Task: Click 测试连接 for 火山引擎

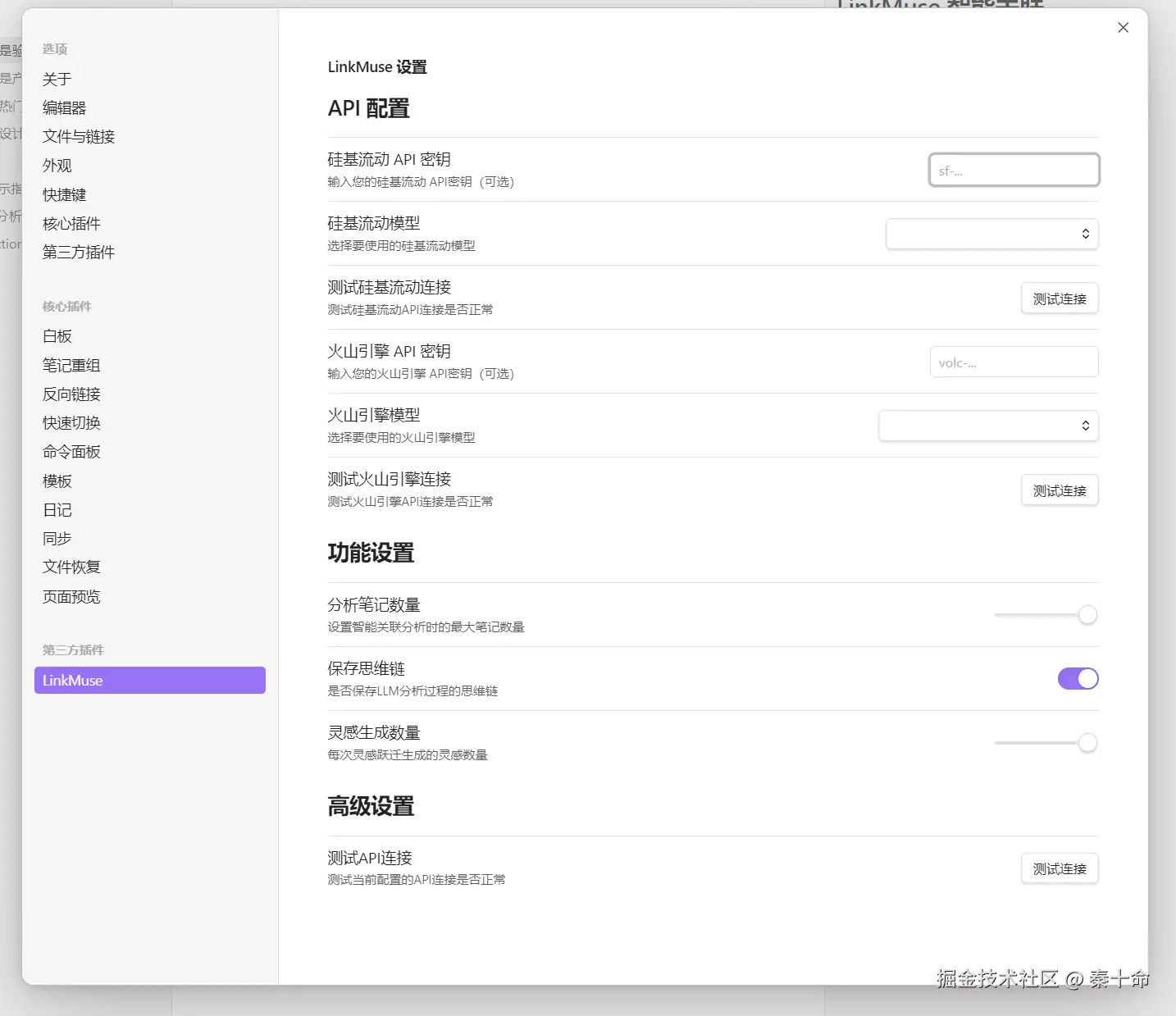Action: click(1060, 490)
